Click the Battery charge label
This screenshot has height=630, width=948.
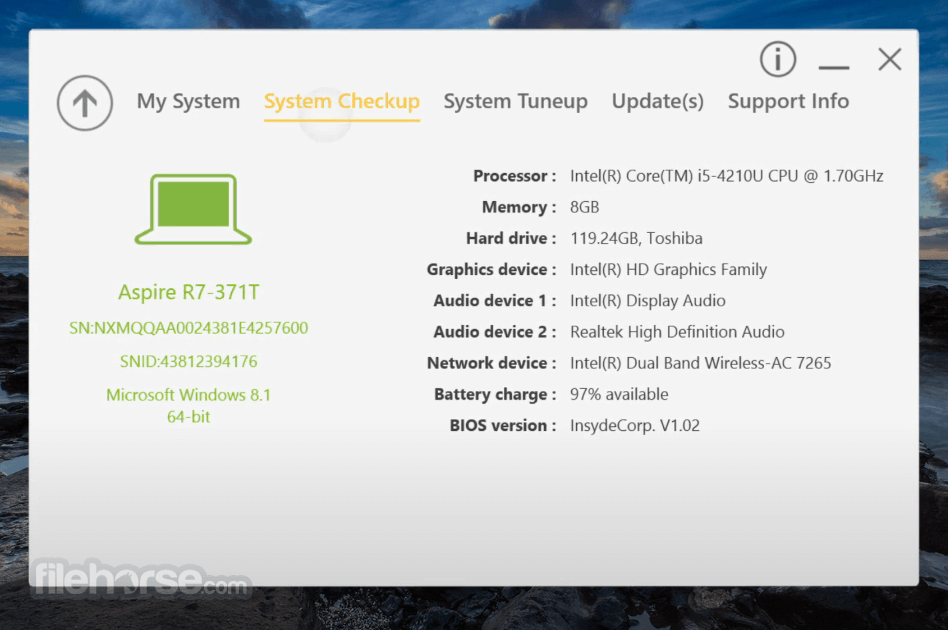click(x=495, y=394)
